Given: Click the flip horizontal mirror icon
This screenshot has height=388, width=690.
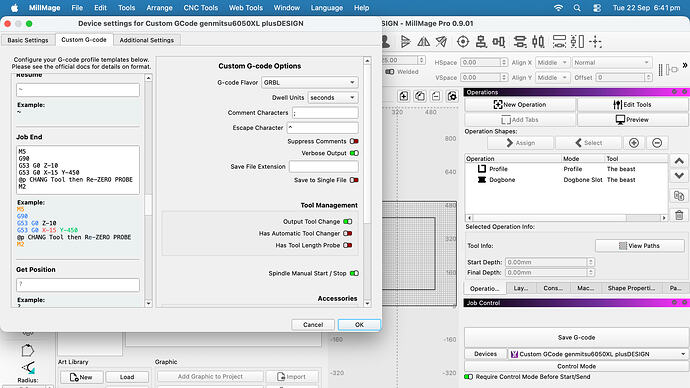Looking at the screenshot, I should pos(423,42).
